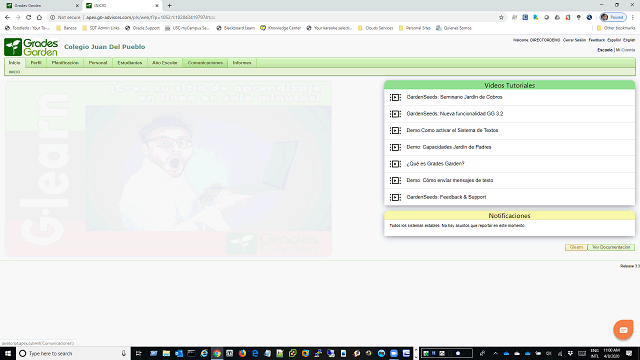
Task: Play the Seminario Jardín de Cobros video icon
Action: point(395,97)
